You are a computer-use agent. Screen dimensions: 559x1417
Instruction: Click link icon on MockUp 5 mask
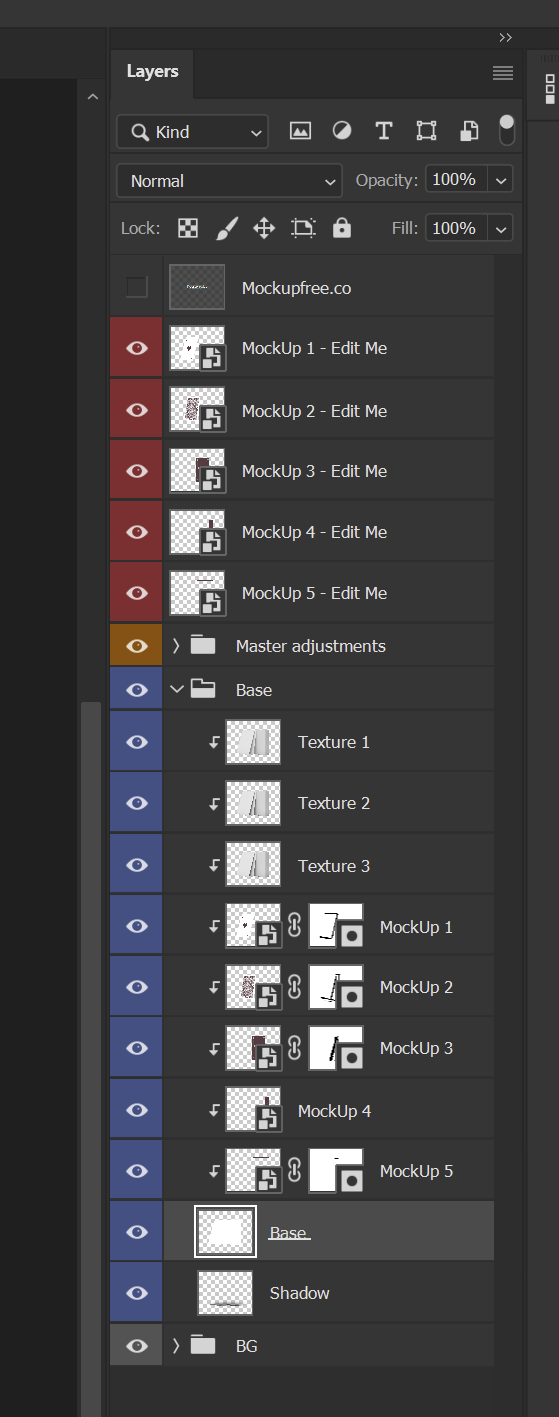click(x=295, y=1171)
